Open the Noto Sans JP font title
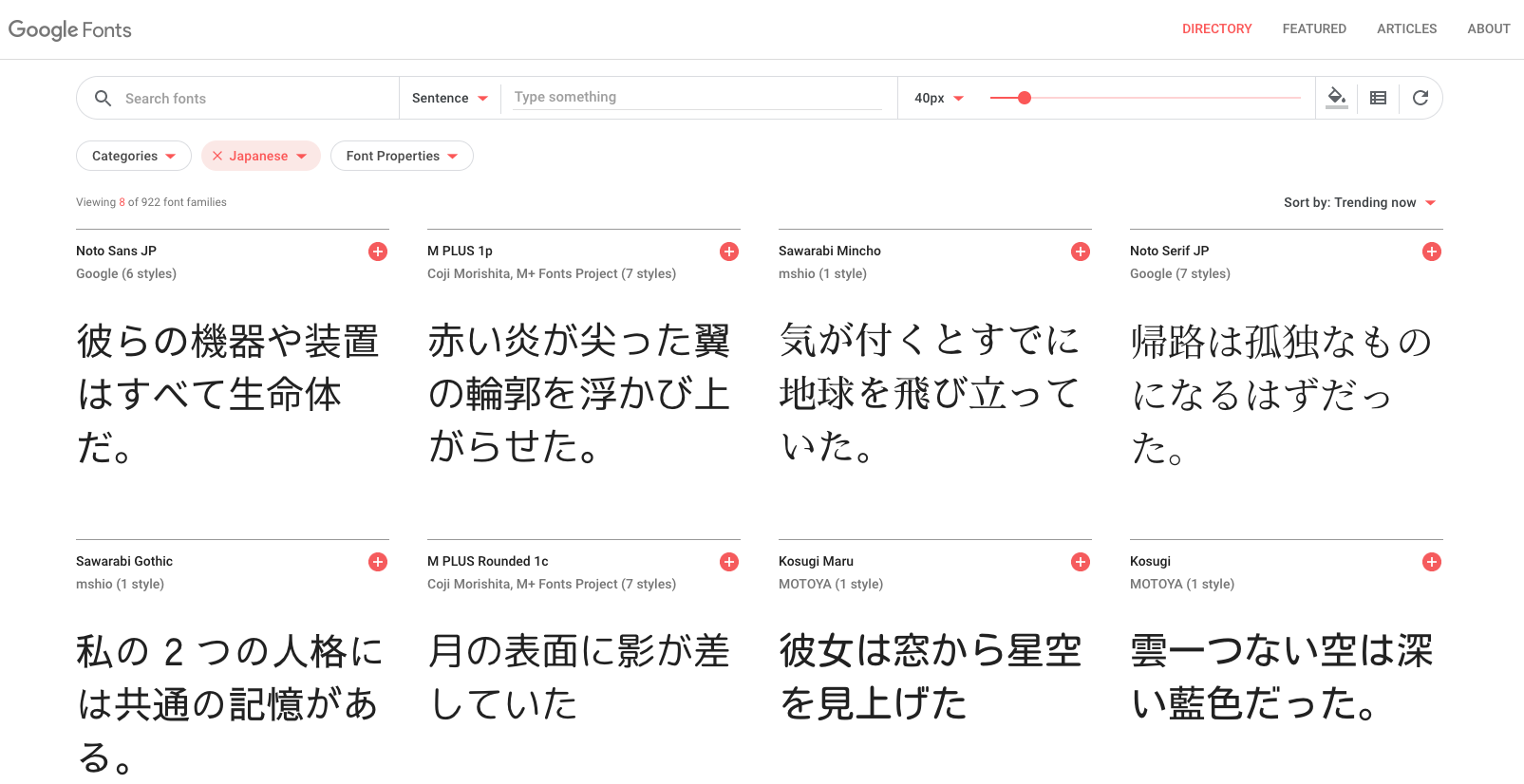The image size is (1524, 784). point(116,251)
